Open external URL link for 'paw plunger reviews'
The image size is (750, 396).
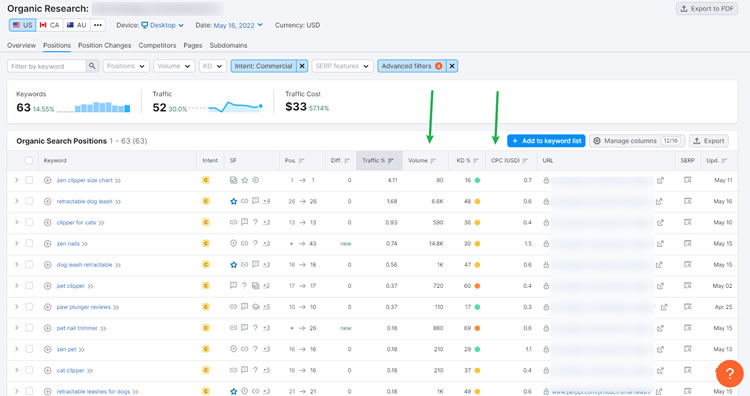coord(664,307)
